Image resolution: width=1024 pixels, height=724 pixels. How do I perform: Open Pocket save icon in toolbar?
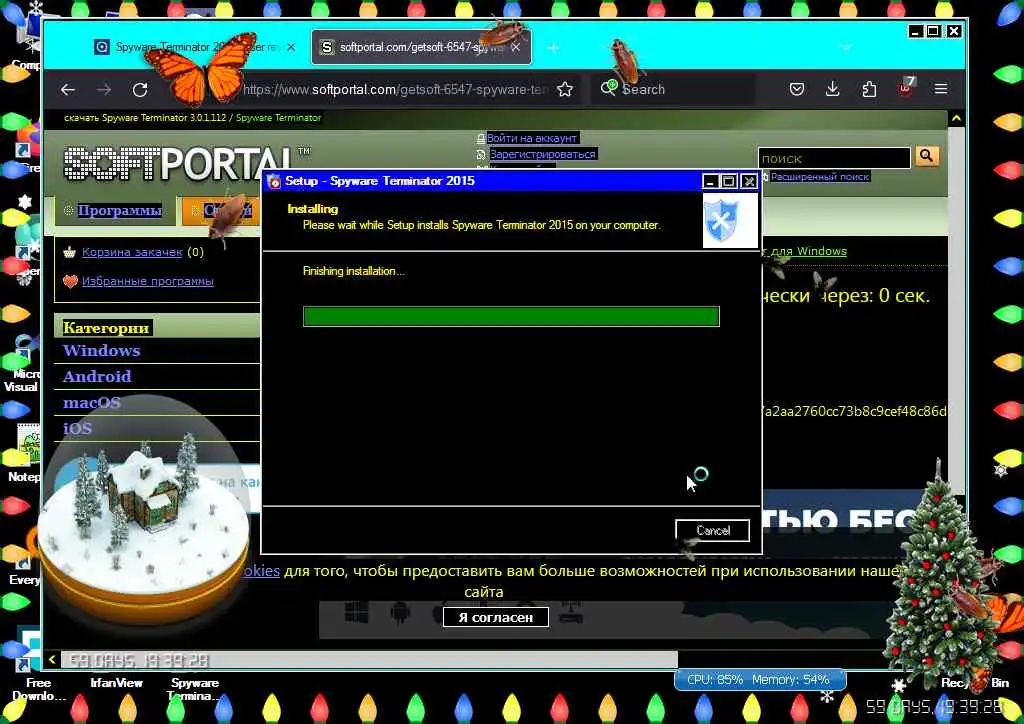click(x=797, y=89)
